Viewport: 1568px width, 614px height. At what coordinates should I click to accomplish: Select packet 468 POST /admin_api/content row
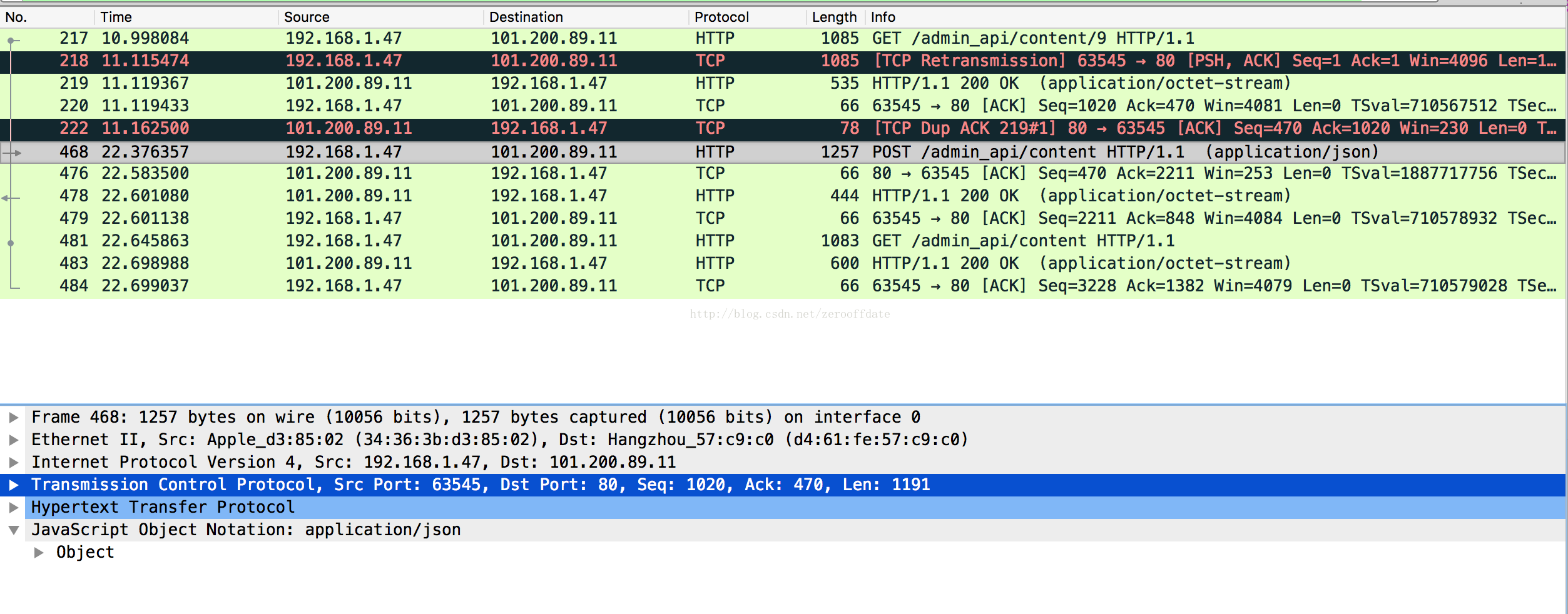click(783, 152)
